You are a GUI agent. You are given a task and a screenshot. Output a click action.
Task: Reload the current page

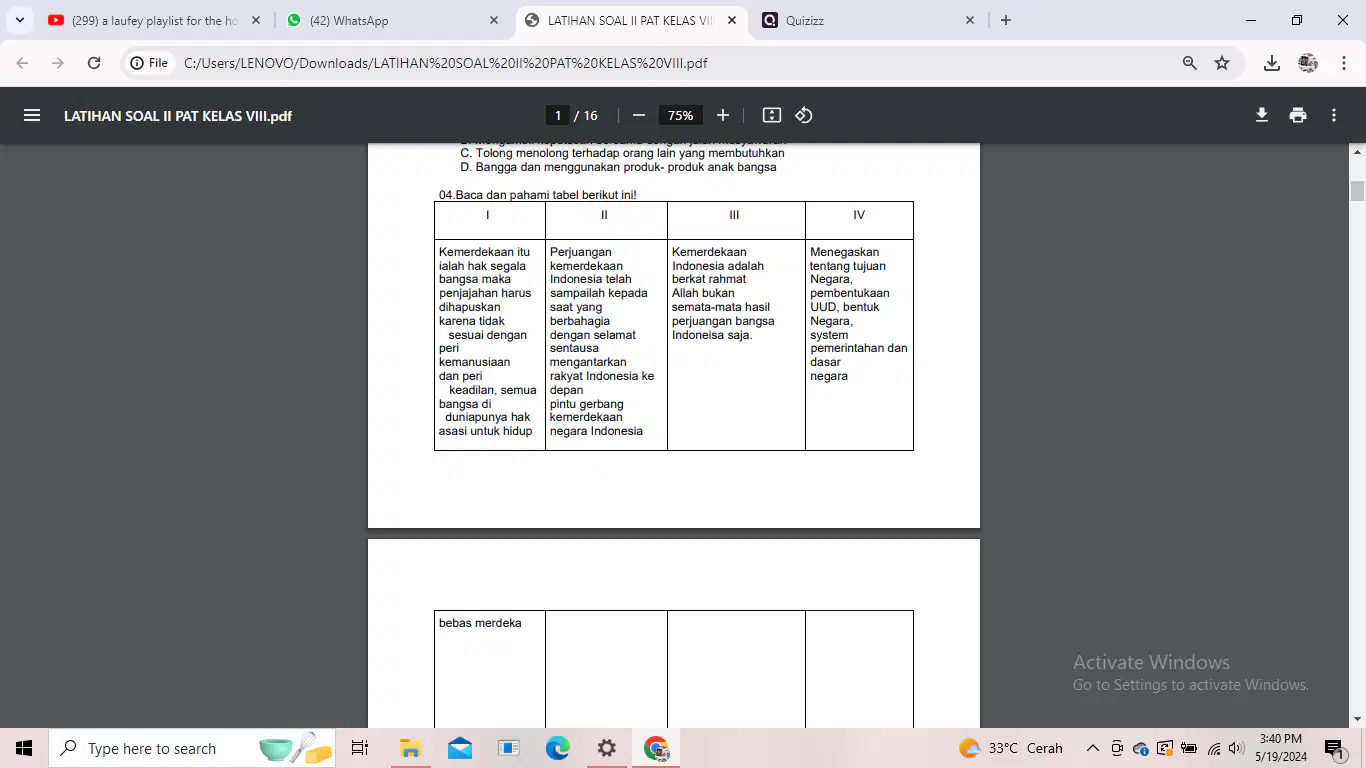(x=94, y=63)
